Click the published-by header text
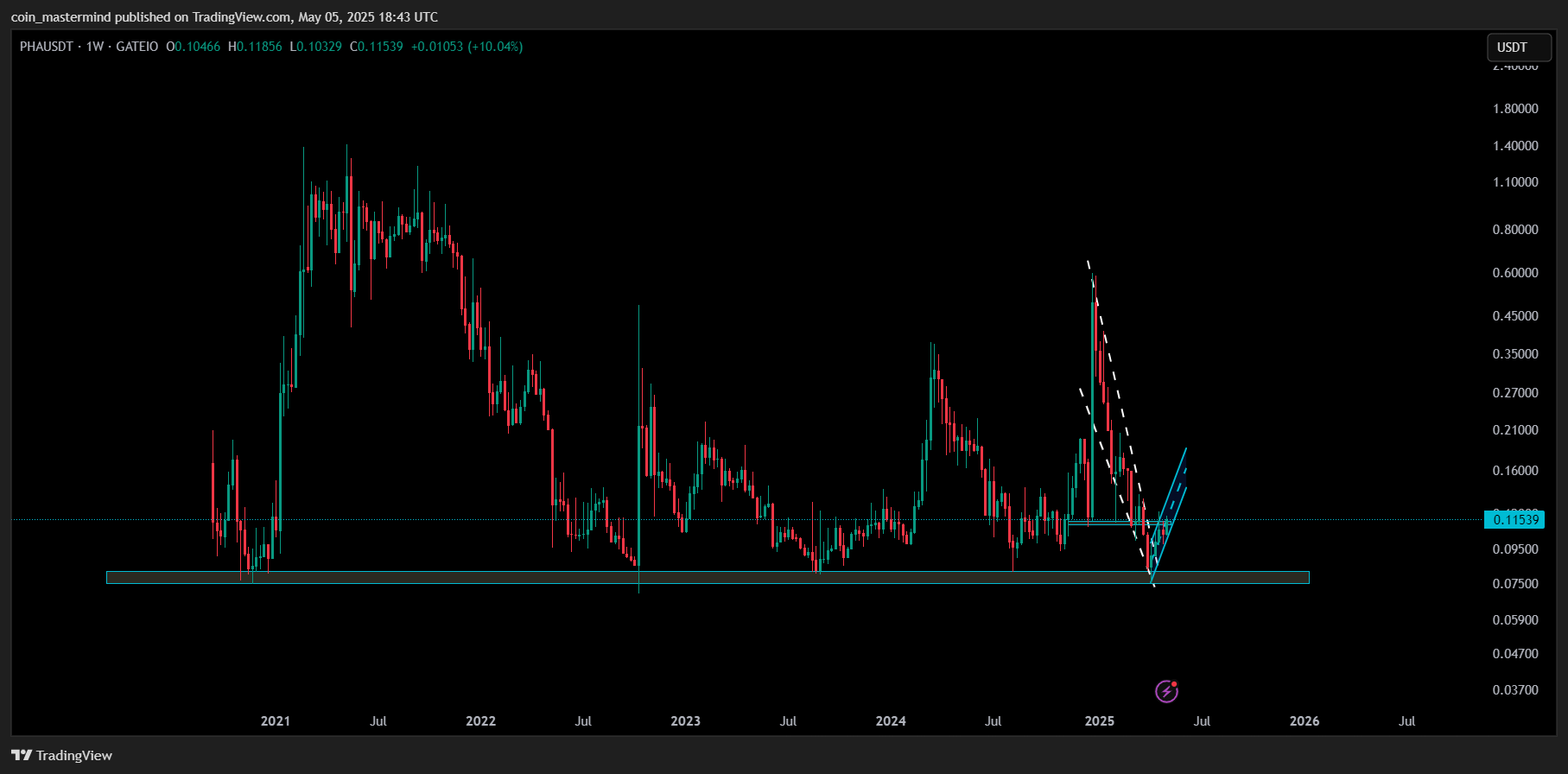The height and width of the screenshot is (774, 1568). tap(225, 17)
